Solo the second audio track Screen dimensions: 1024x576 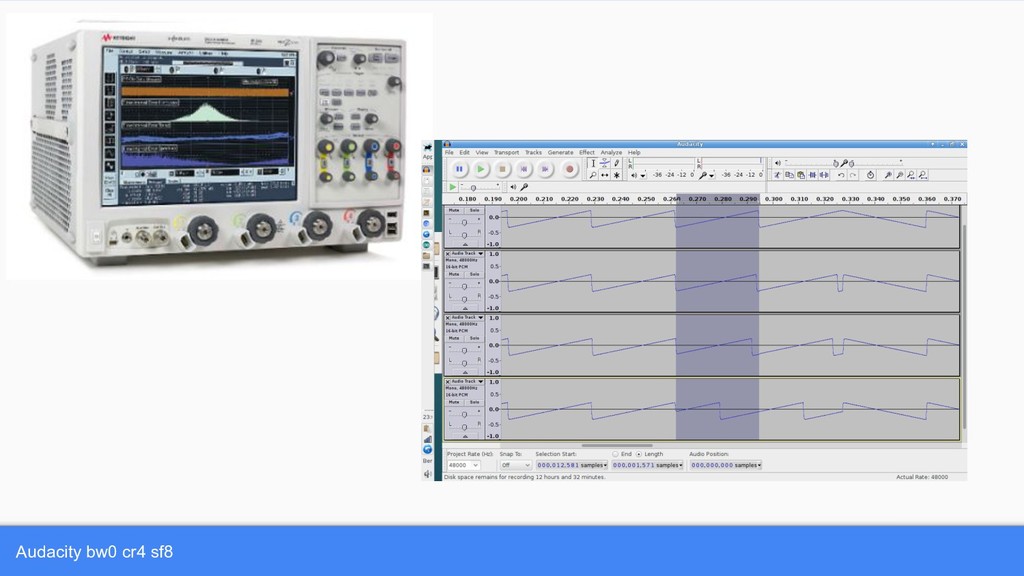click(474, 274)
